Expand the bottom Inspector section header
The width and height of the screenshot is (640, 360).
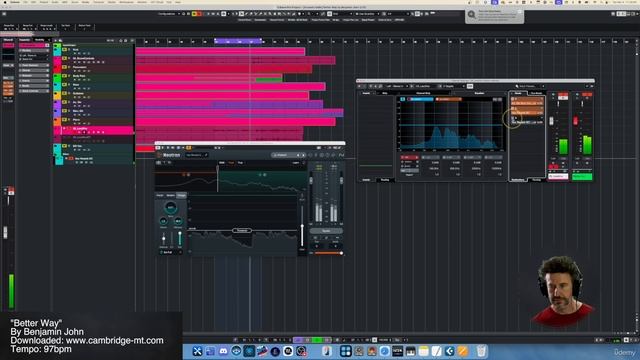pyautogui.click(x=34, y=91)
